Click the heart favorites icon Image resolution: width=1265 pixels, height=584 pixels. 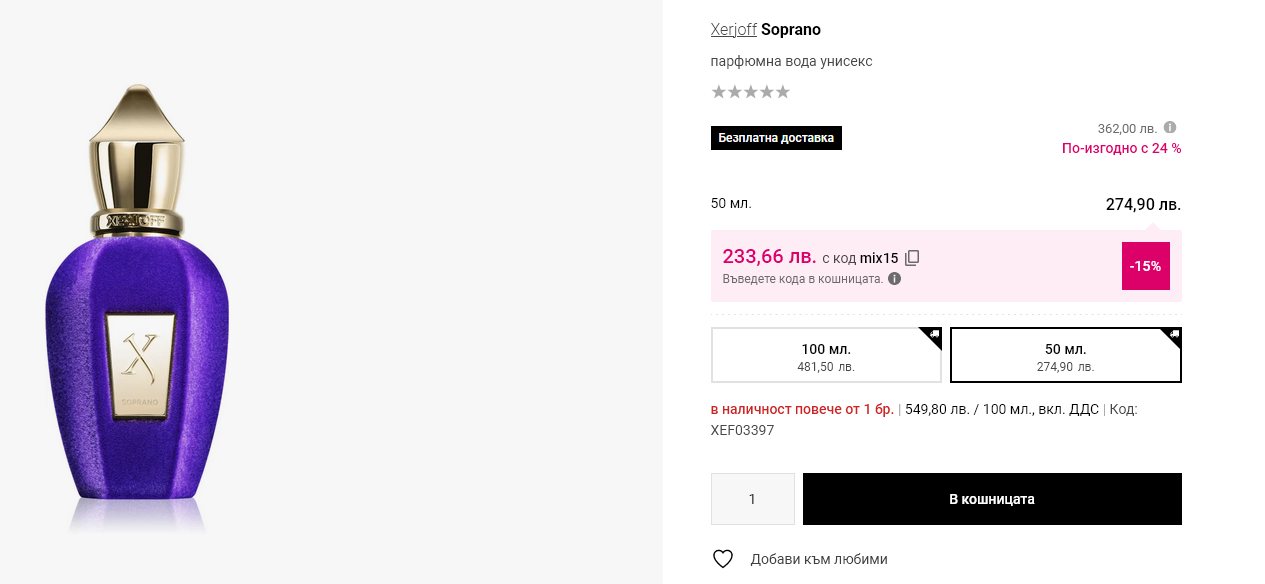(x=723, y=559)
